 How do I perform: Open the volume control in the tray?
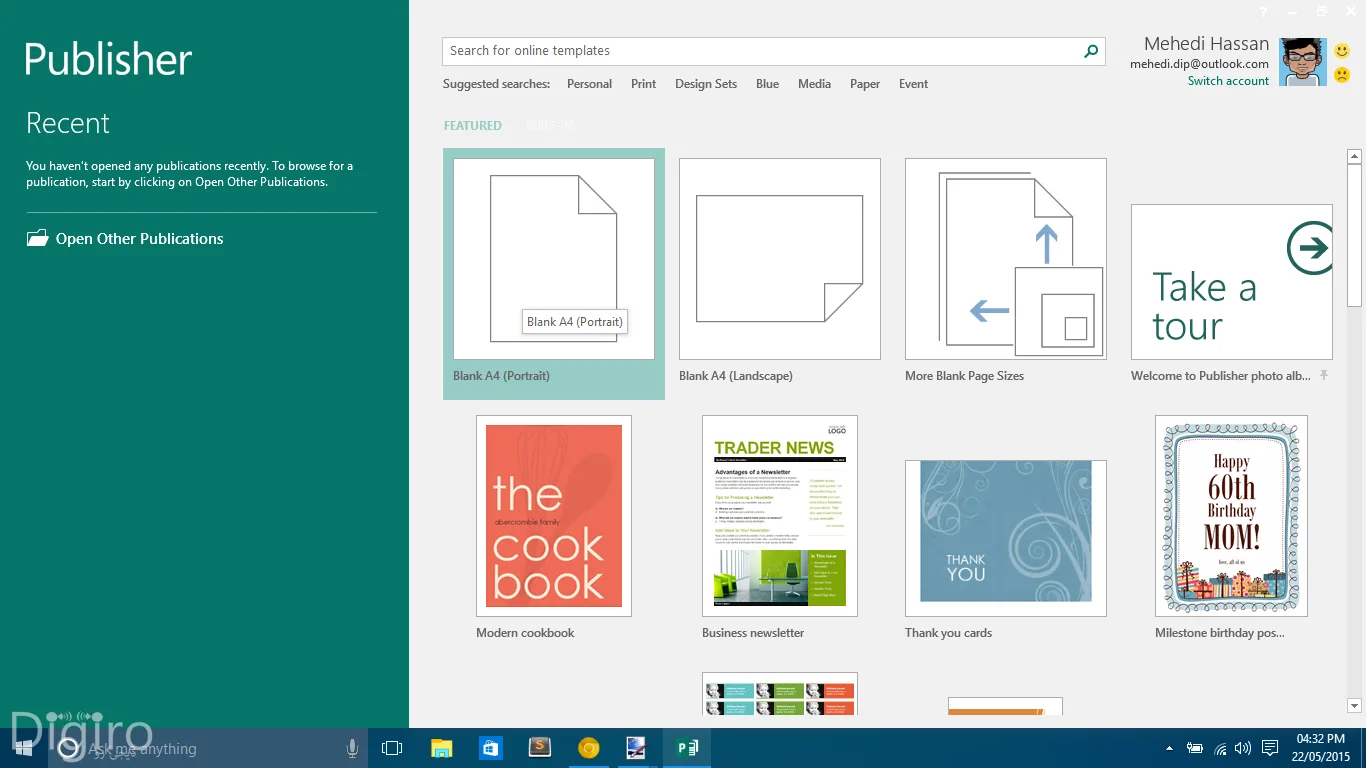pos(1243,748)
